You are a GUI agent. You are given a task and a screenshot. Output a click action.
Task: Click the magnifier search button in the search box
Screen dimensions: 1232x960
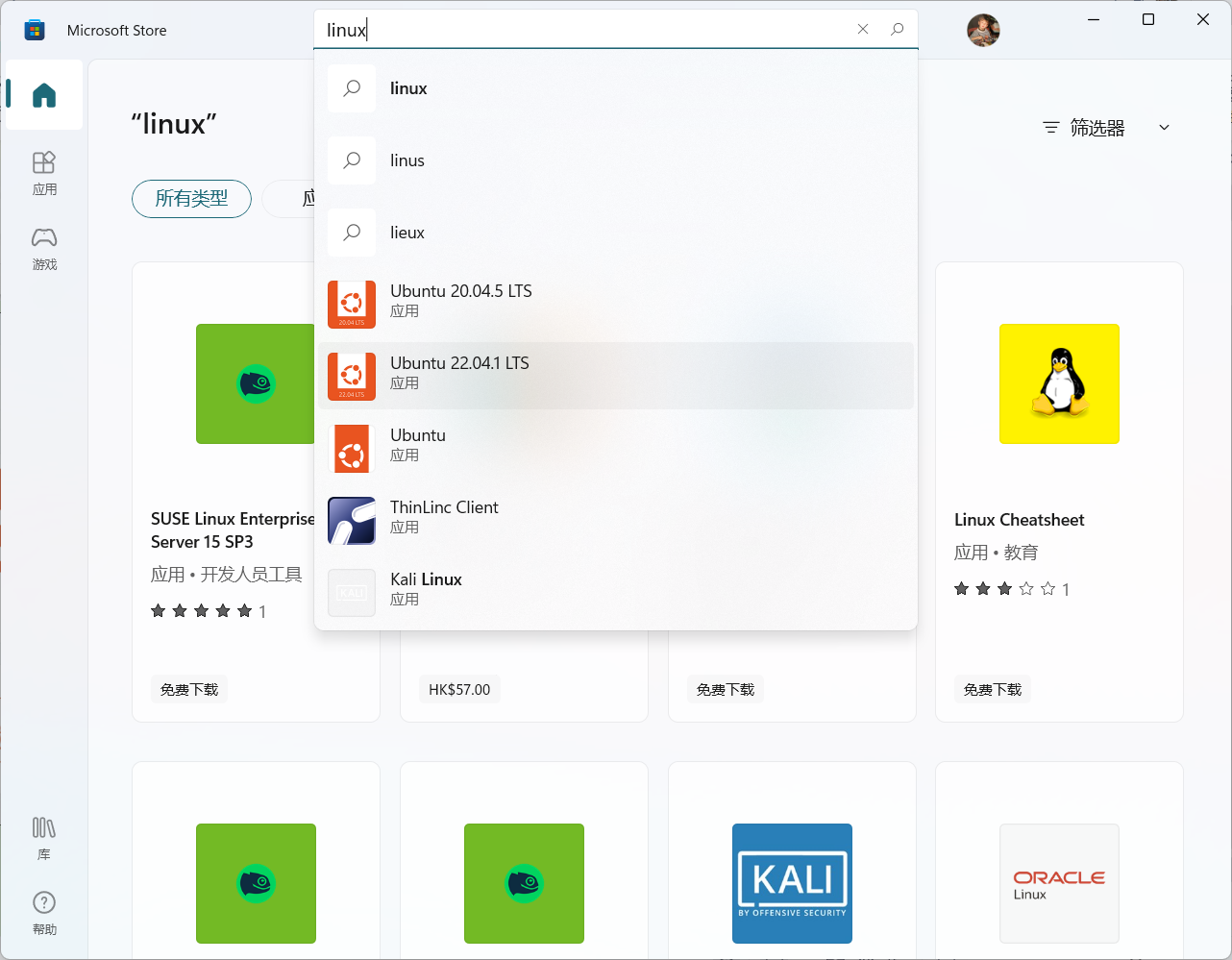coord(897,29)
